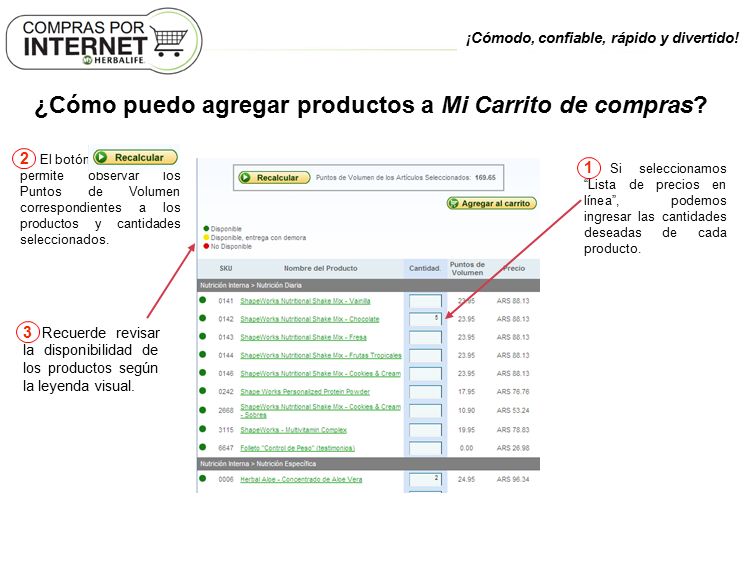
Task: Click quantity field for SKU 2668 Sobres
Action: [x=425, y=411]
